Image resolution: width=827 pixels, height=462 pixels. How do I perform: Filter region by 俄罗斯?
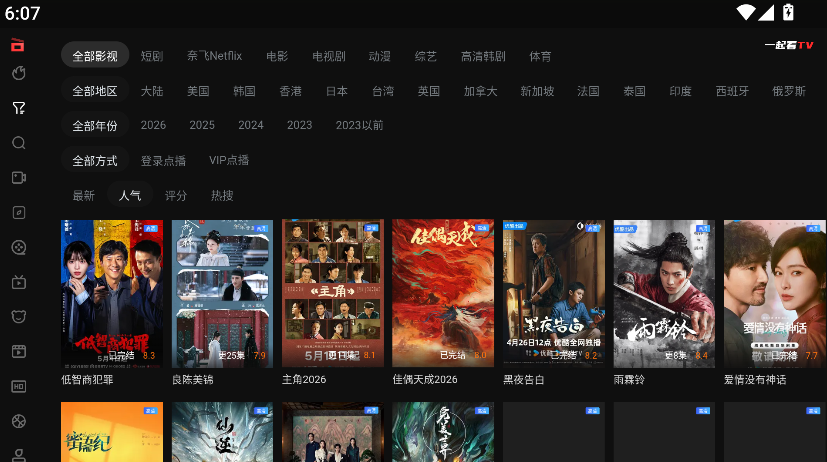pos(789,91)
